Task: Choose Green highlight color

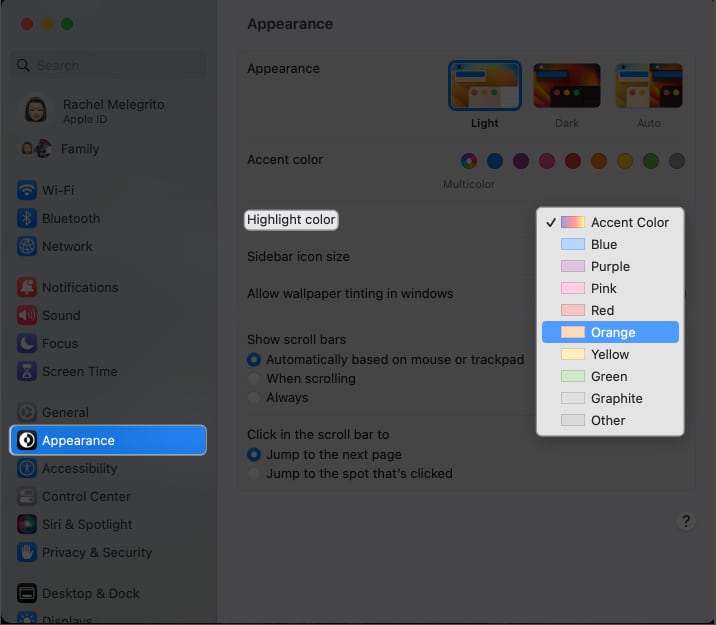Action: (x=610, y=376)
